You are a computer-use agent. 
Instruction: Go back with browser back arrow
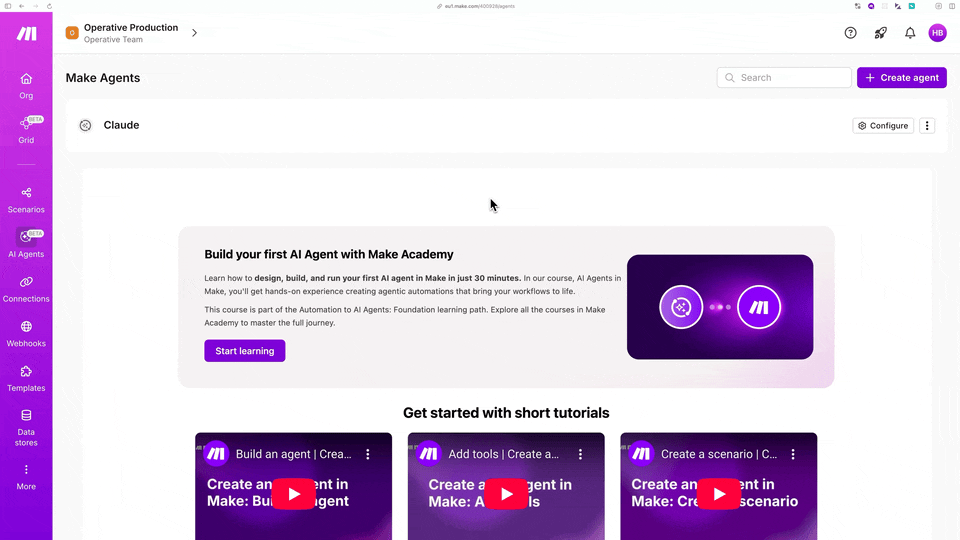[x=21, y=6]
